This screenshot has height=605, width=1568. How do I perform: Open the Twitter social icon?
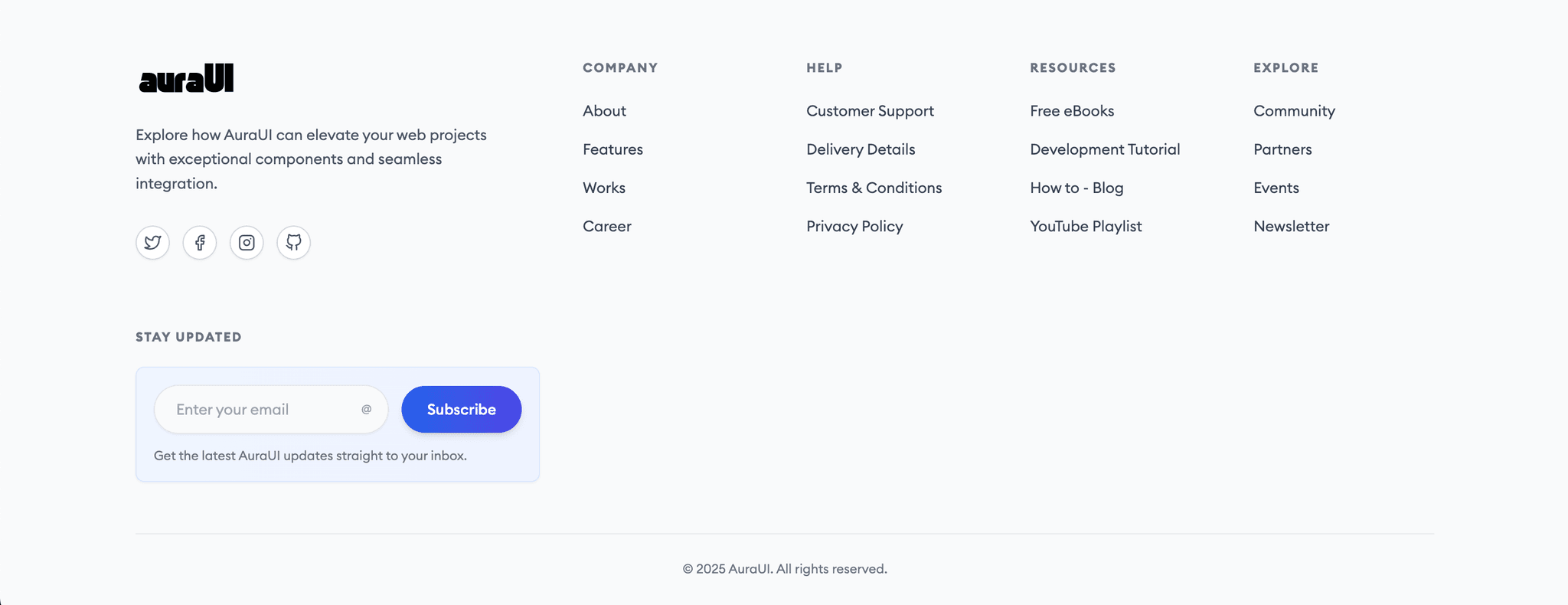pyautogui.click(x=152, y=243)
